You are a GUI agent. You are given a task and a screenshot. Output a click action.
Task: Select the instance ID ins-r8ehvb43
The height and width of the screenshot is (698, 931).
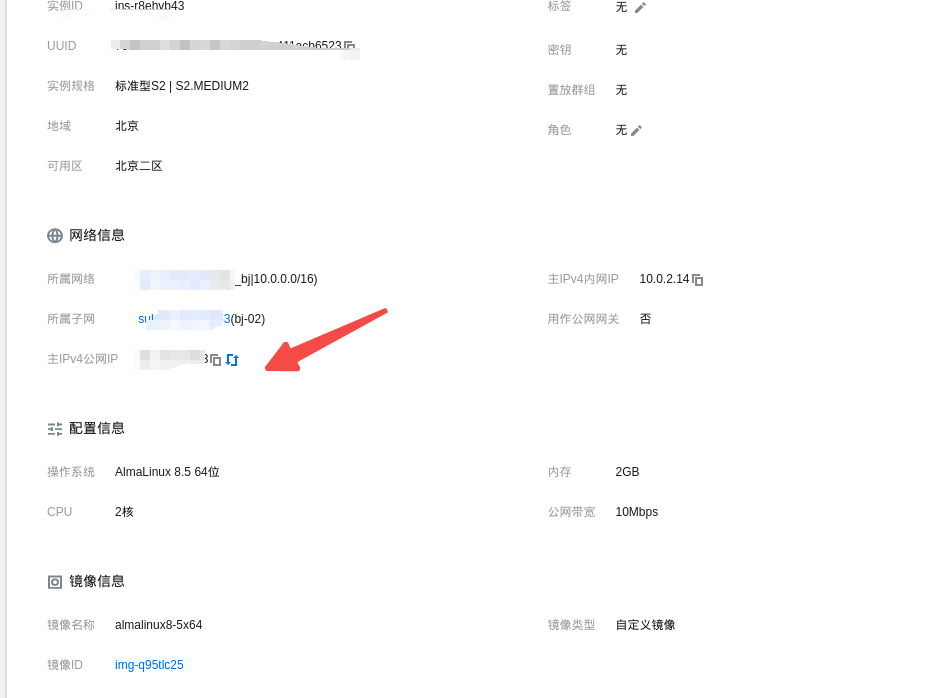point(150,6)
